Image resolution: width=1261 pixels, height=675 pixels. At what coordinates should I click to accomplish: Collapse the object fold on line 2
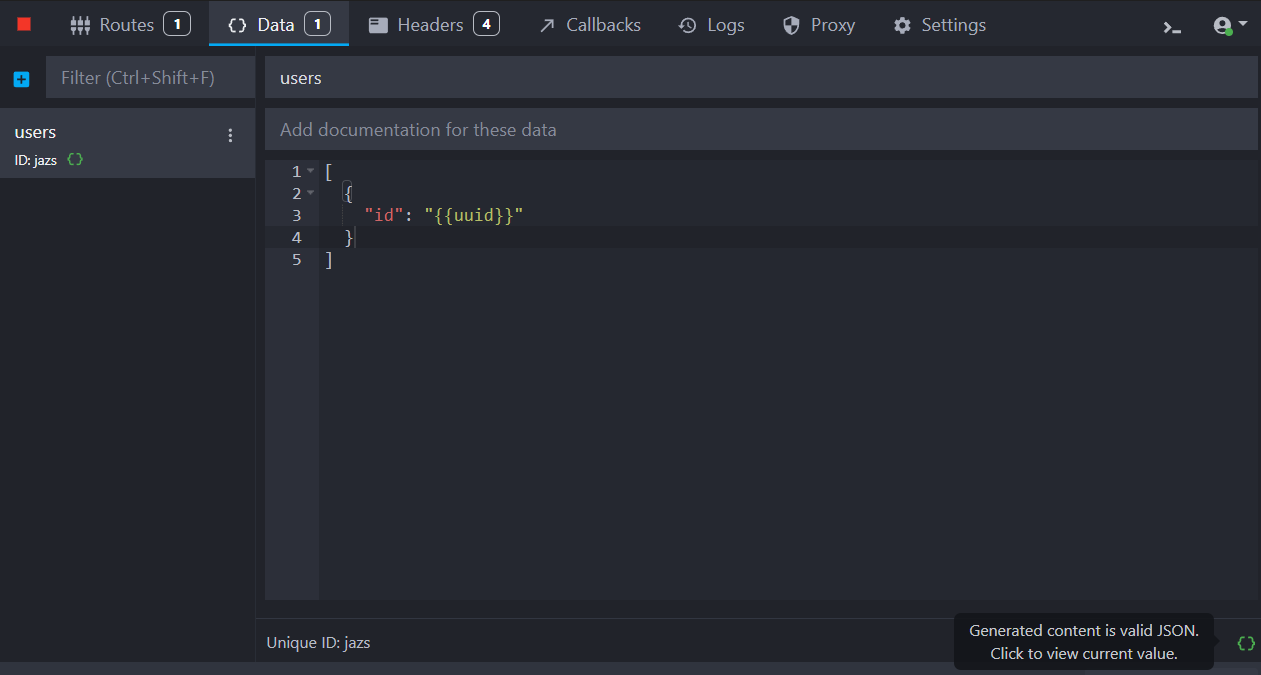tap(311, 194)
